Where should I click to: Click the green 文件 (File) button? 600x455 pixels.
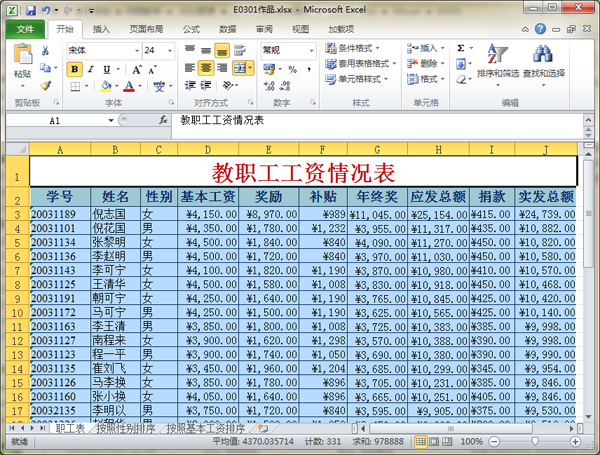[x=24, y=29]
